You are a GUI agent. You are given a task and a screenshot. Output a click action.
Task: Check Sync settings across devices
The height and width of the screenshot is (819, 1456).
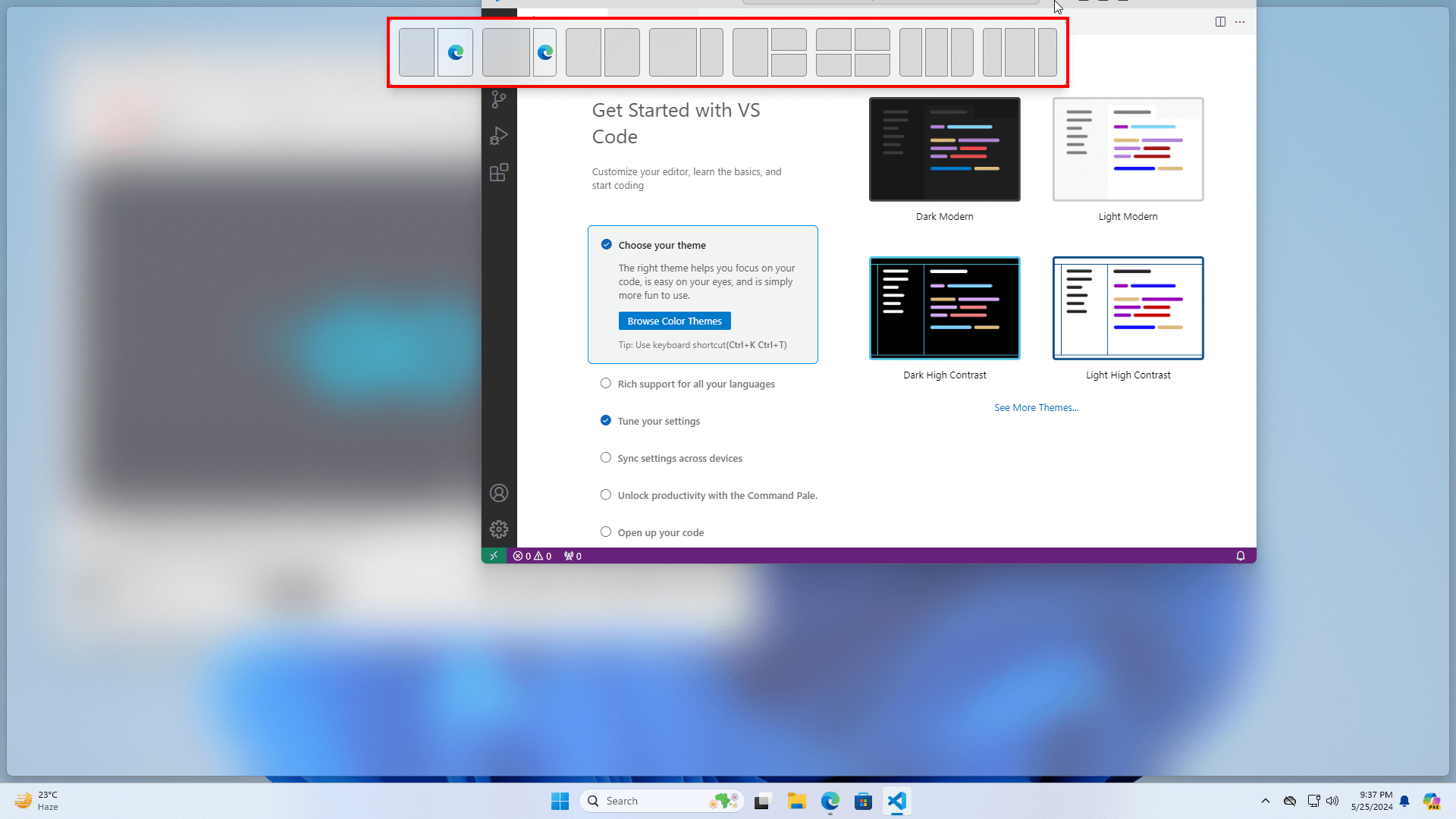pyautogui.click(x=606, y=457)
